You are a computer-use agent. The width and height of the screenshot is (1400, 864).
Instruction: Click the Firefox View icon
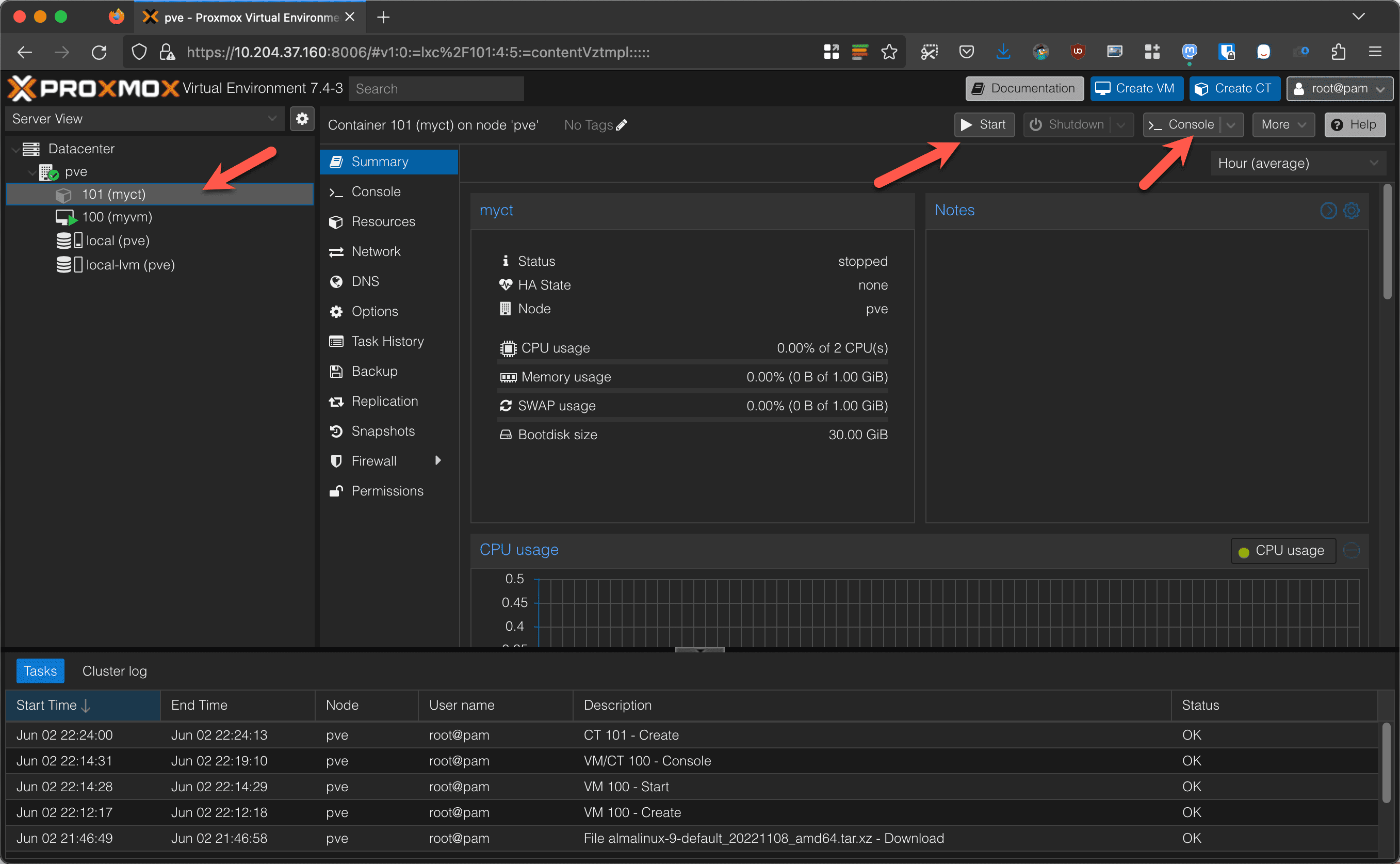[117, 17]
